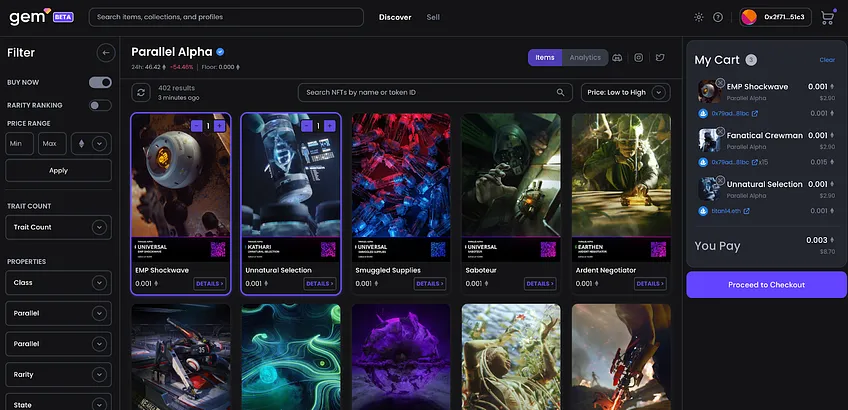Screen dimensions: 848x410
Task: Open the Price: Low to High sort dropdown
Action: pos(626,92)
